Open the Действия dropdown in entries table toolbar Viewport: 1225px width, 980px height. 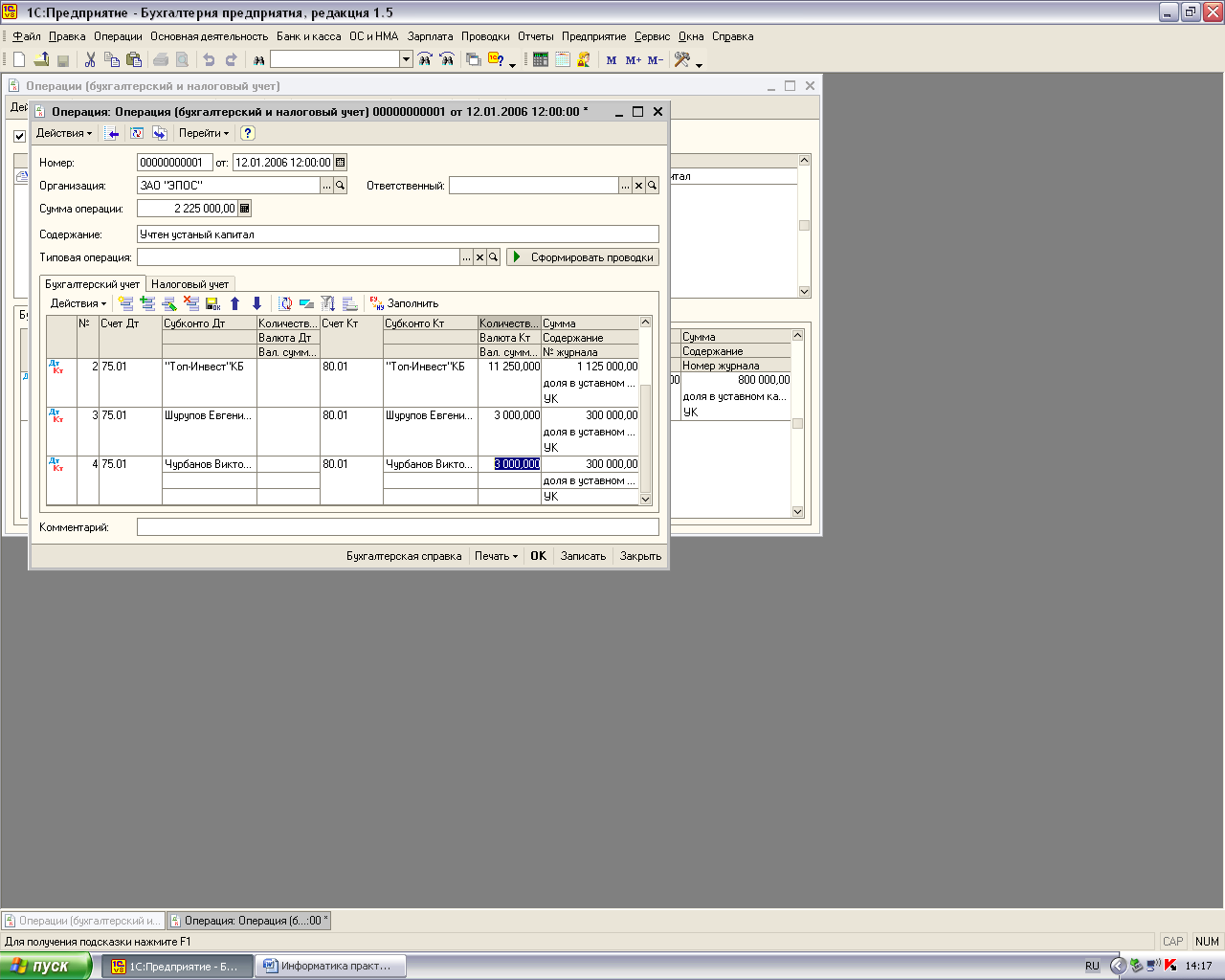pos(78,303)
